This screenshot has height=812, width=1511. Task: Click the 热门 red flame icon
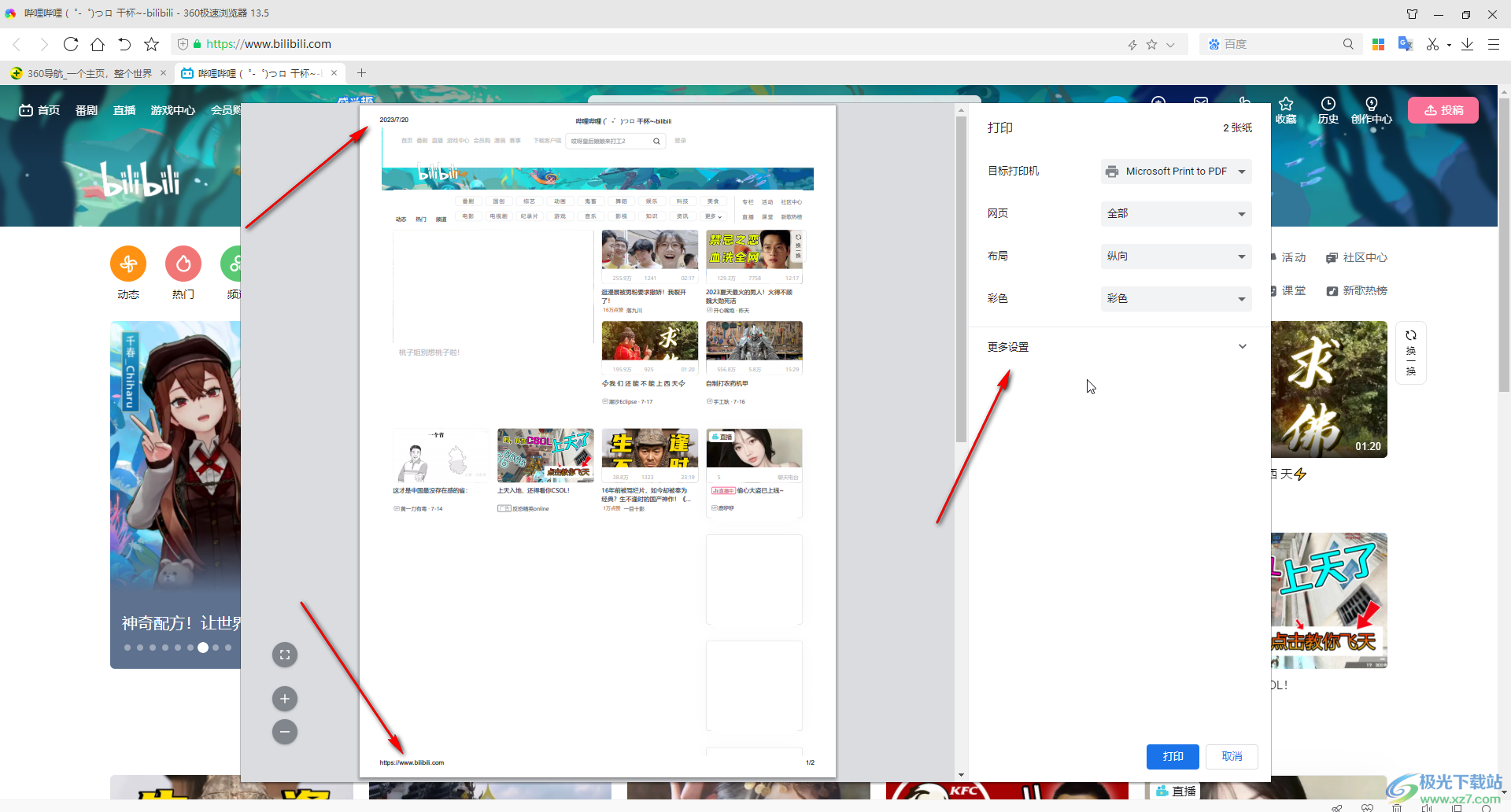(183, 264)
